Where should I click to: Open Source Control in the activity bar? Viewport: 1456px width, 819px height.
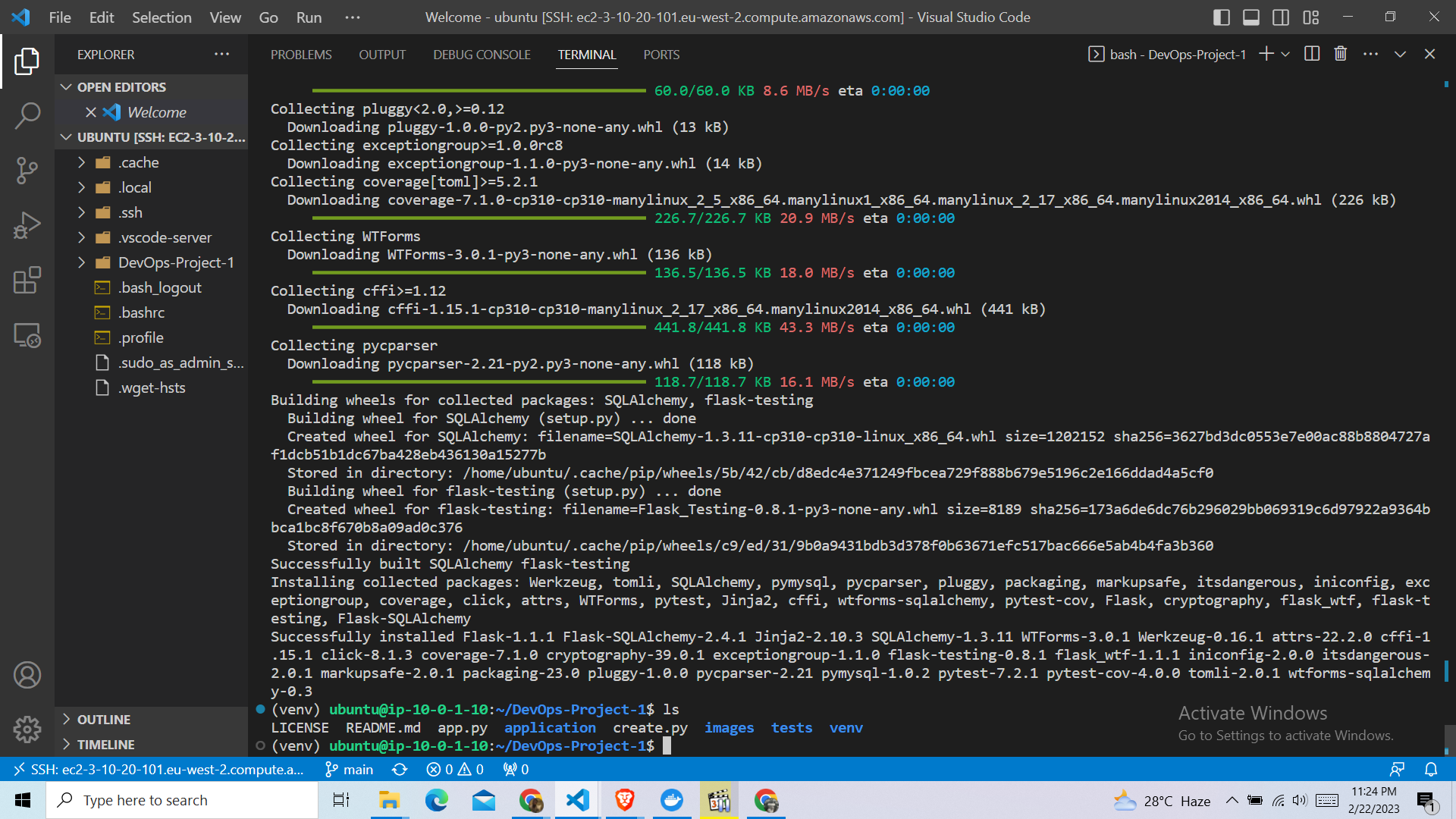point(27,171)
